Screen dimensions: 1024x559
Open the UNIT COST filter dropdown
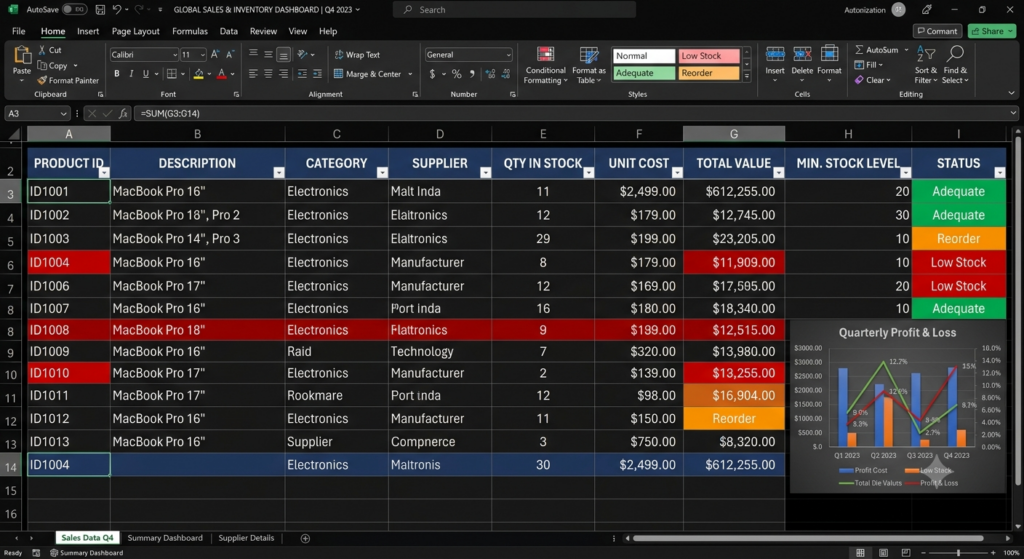pyautogui.click(x=677, y=172)
